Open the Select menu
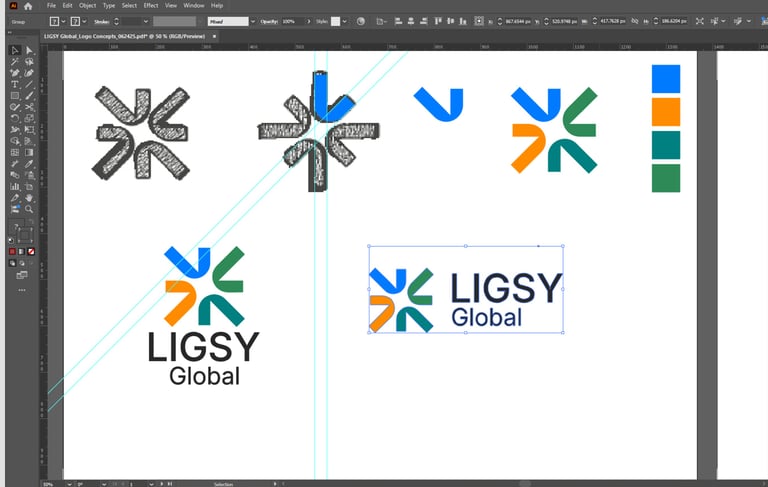The height and width of the screenshot is (487, 768). pos(129,6)
